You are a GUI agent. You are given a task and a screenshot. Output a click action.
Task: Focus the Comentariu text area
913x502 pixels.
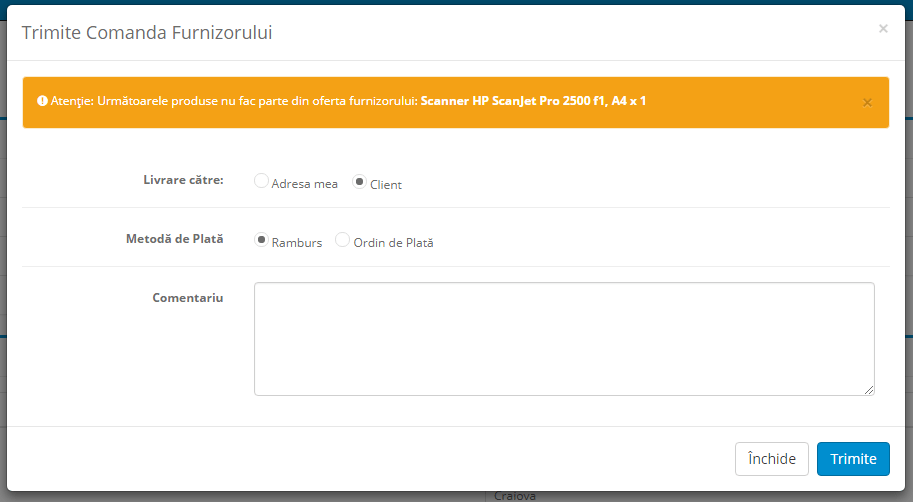(564, 338)
